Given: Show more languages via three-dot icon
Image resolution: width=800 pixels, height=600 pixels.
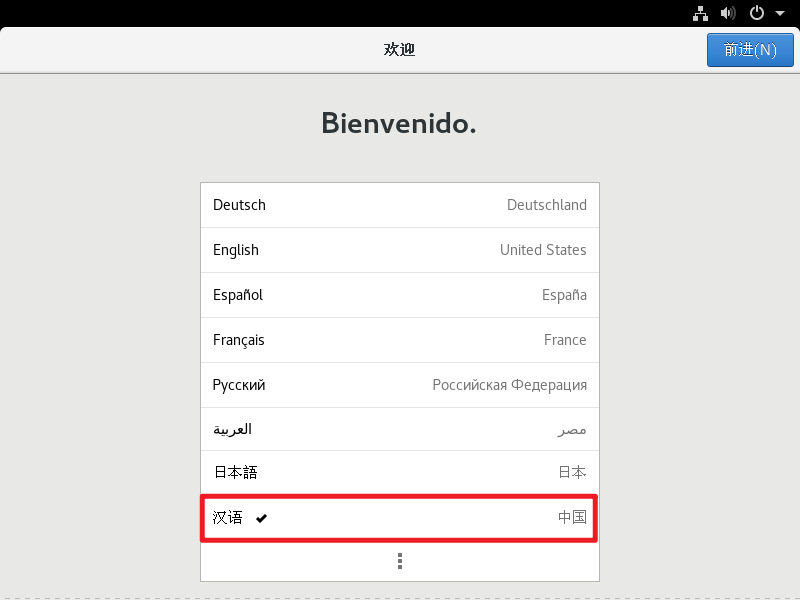Looking at the screenshot, I should tap(400, 561).
